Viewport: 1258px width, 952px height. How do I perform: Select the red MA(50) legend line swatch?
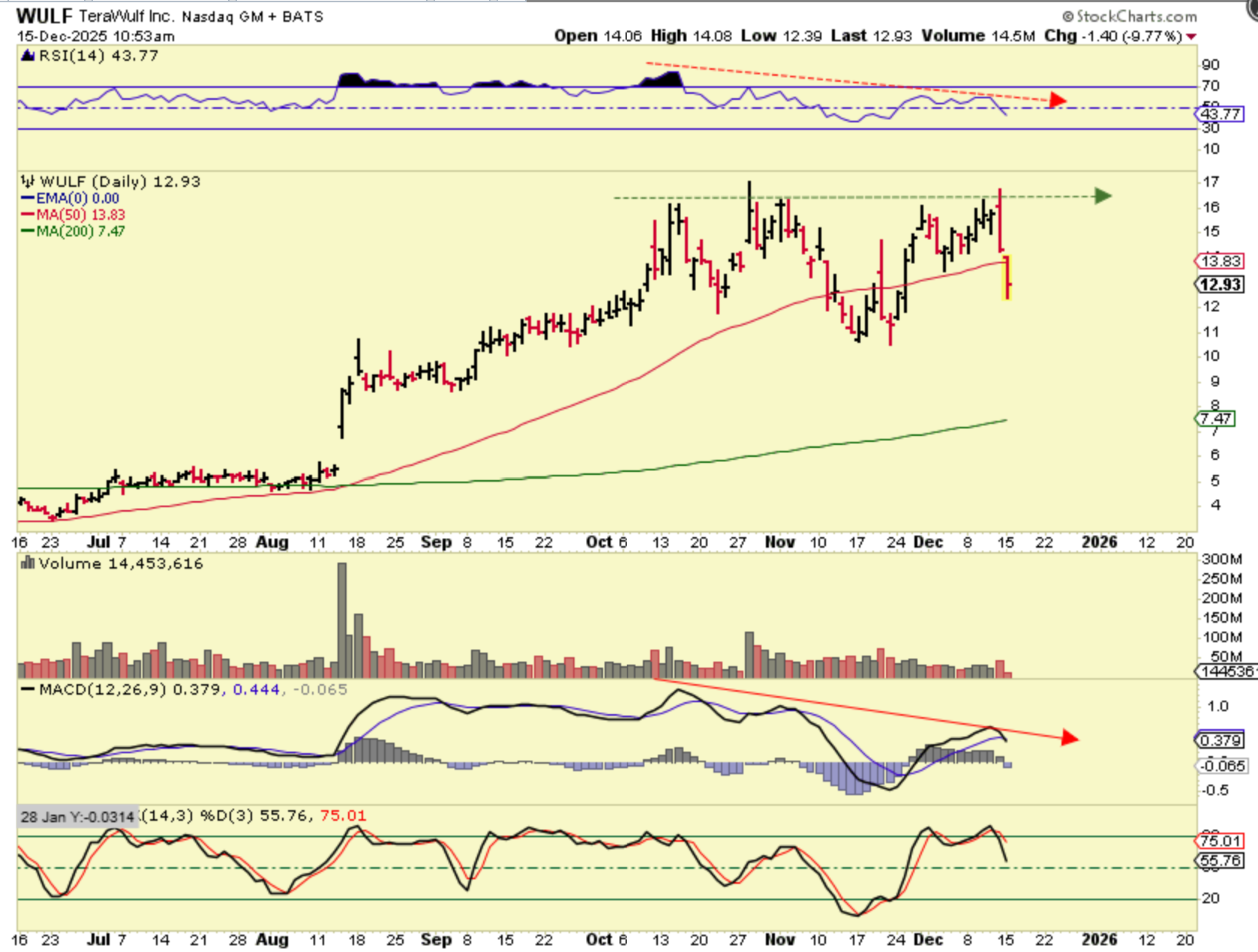[28, 215]
